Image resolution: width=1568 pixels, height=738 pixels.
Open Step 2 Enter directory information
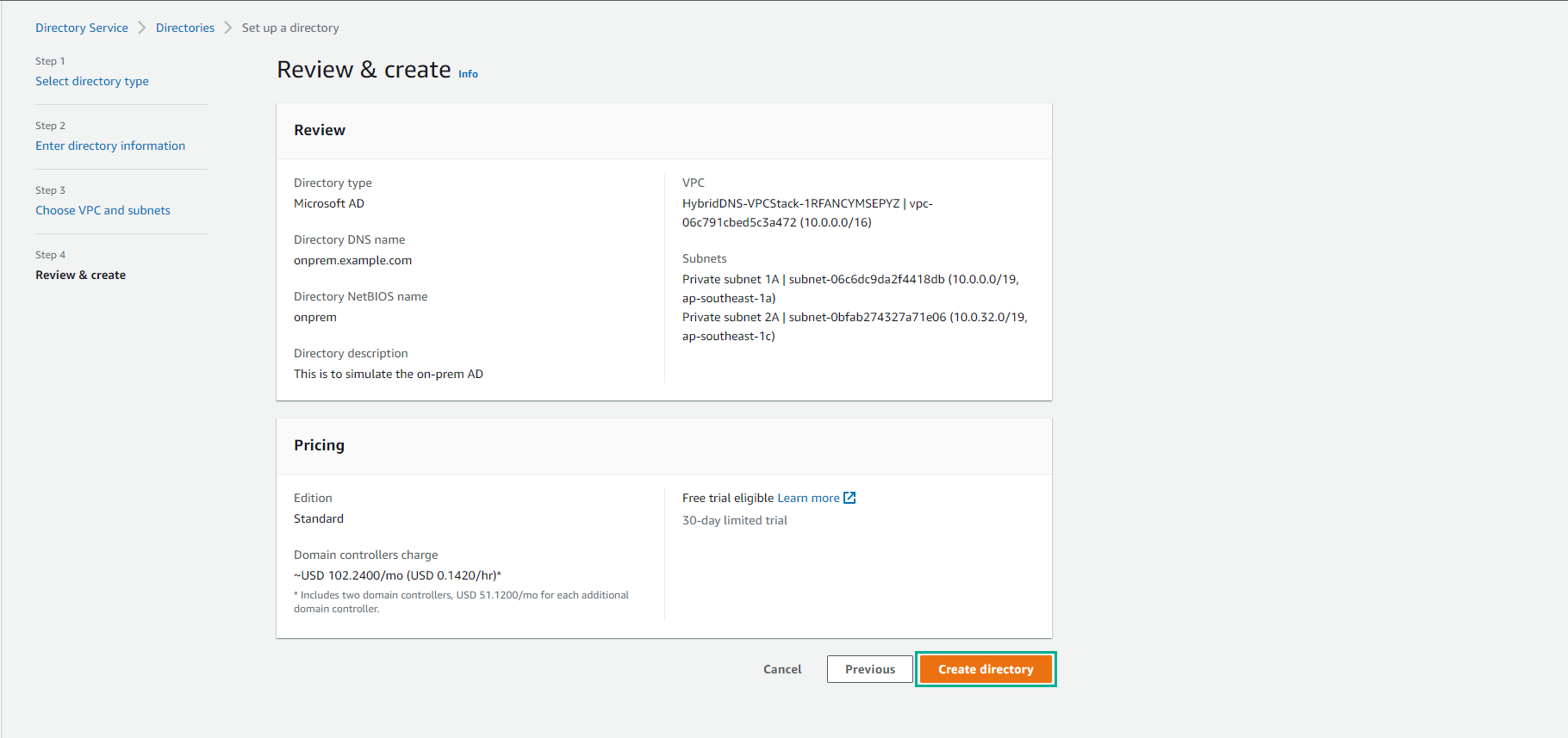pos(110,146)
